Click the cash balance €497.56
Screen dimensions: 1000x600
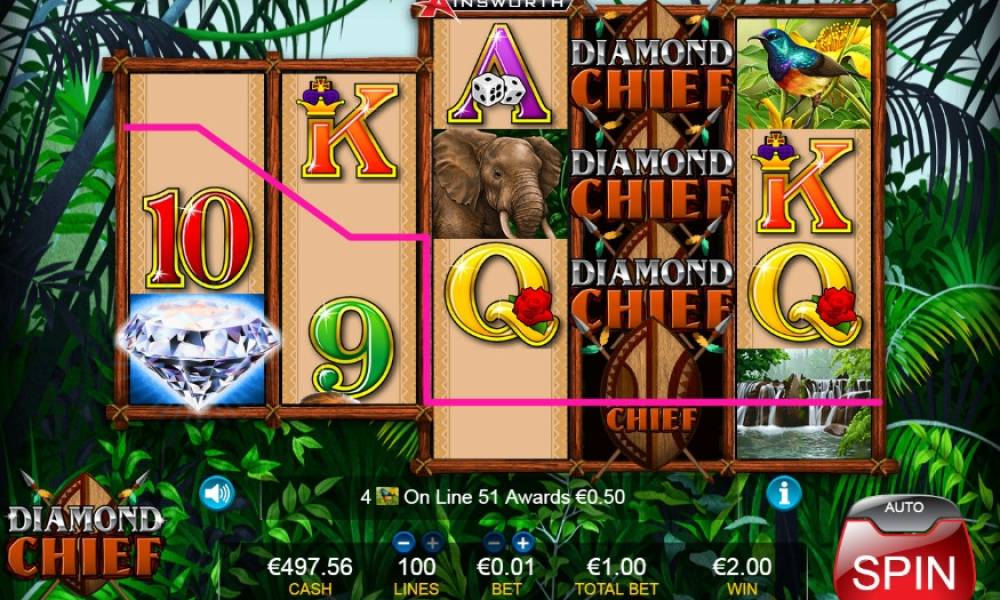pyautogui.click(x=309, y=566)
